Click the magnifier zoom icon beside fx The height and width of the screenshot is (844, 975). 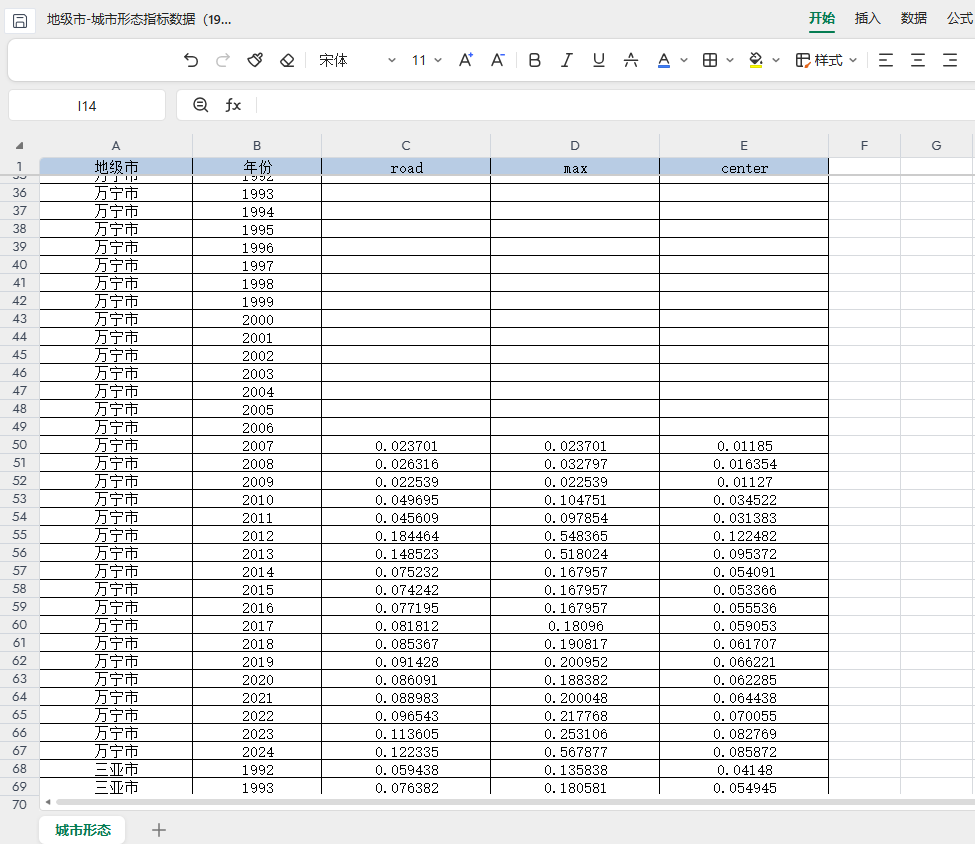point(201,105)
